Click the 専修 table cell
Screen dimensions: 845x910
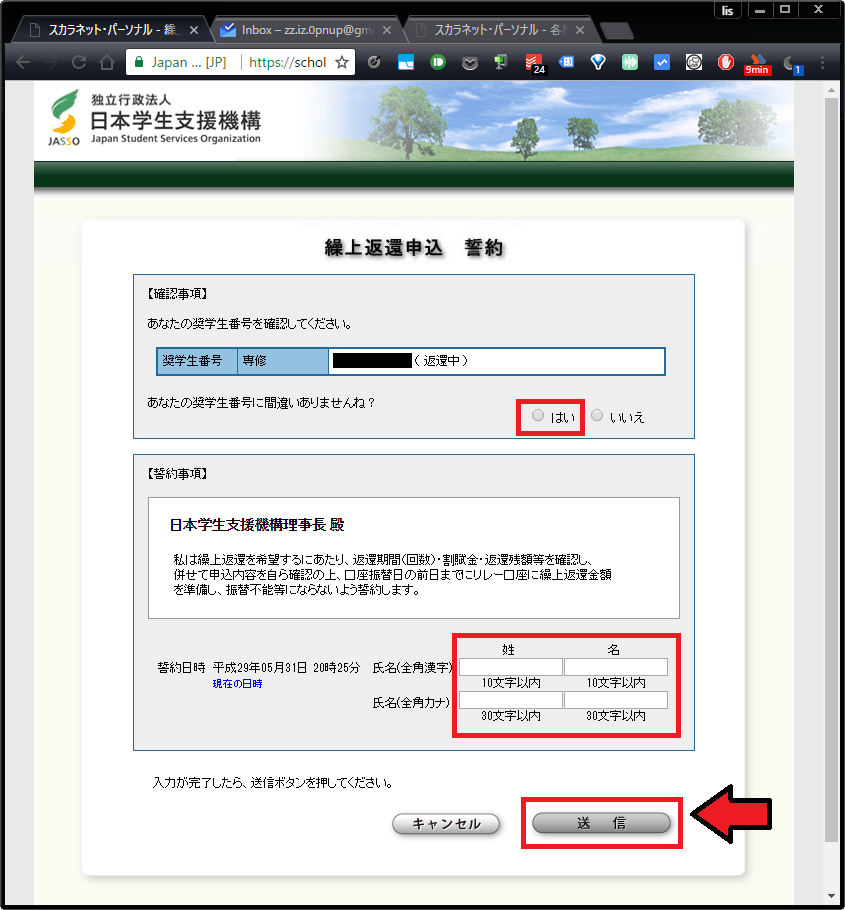click(283, 361)
